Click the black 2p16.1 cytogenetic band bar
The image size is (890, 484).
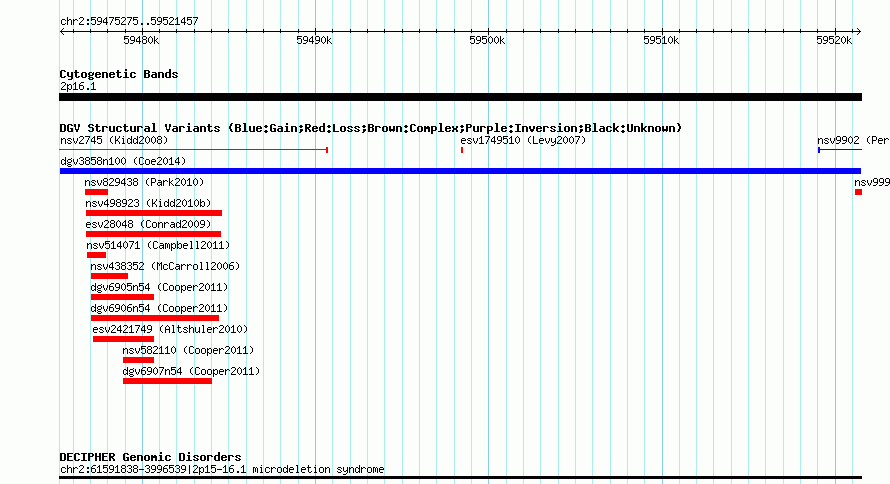tap(460, 97)
